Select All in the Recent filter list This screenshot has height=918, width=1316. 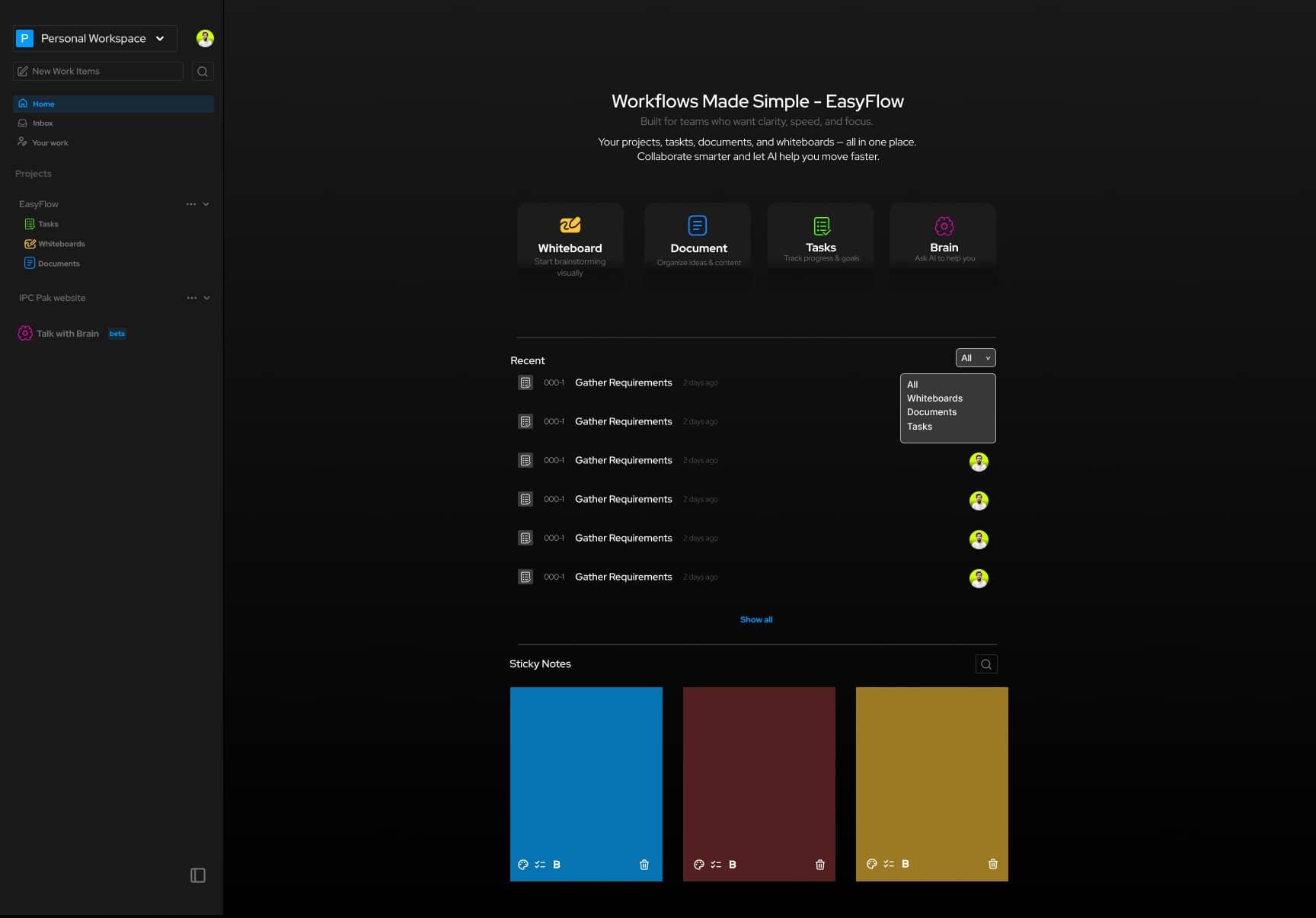(912, 385)
